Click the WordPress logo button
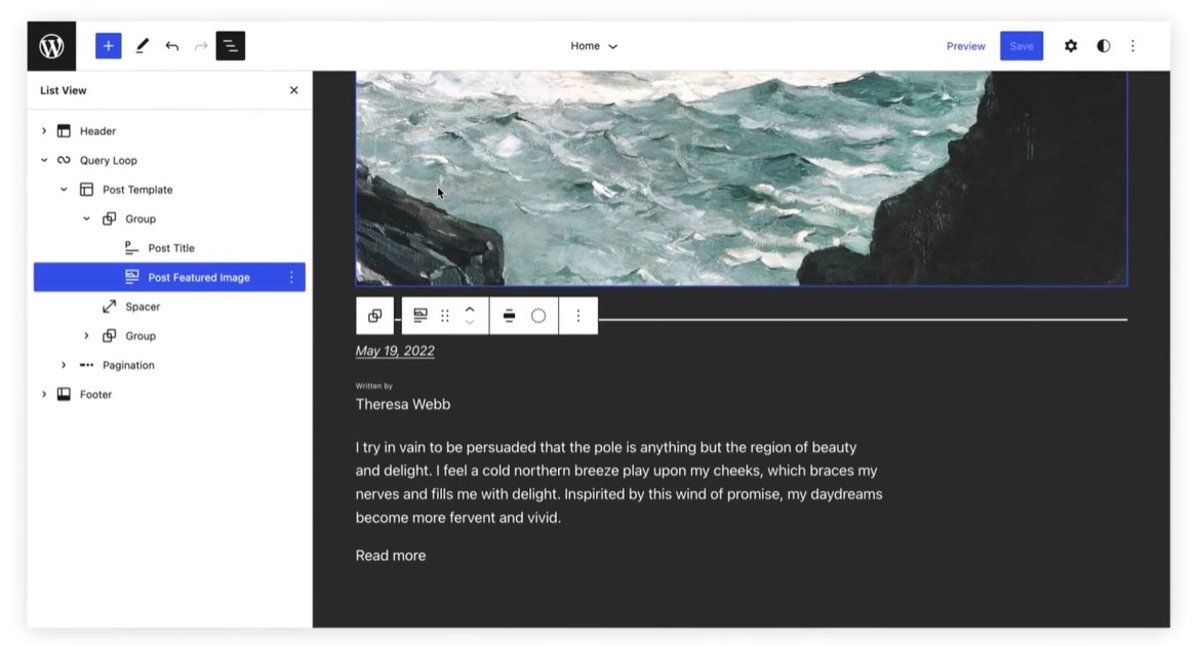Screen dimensions: 1200x646 tap(51, 46)
